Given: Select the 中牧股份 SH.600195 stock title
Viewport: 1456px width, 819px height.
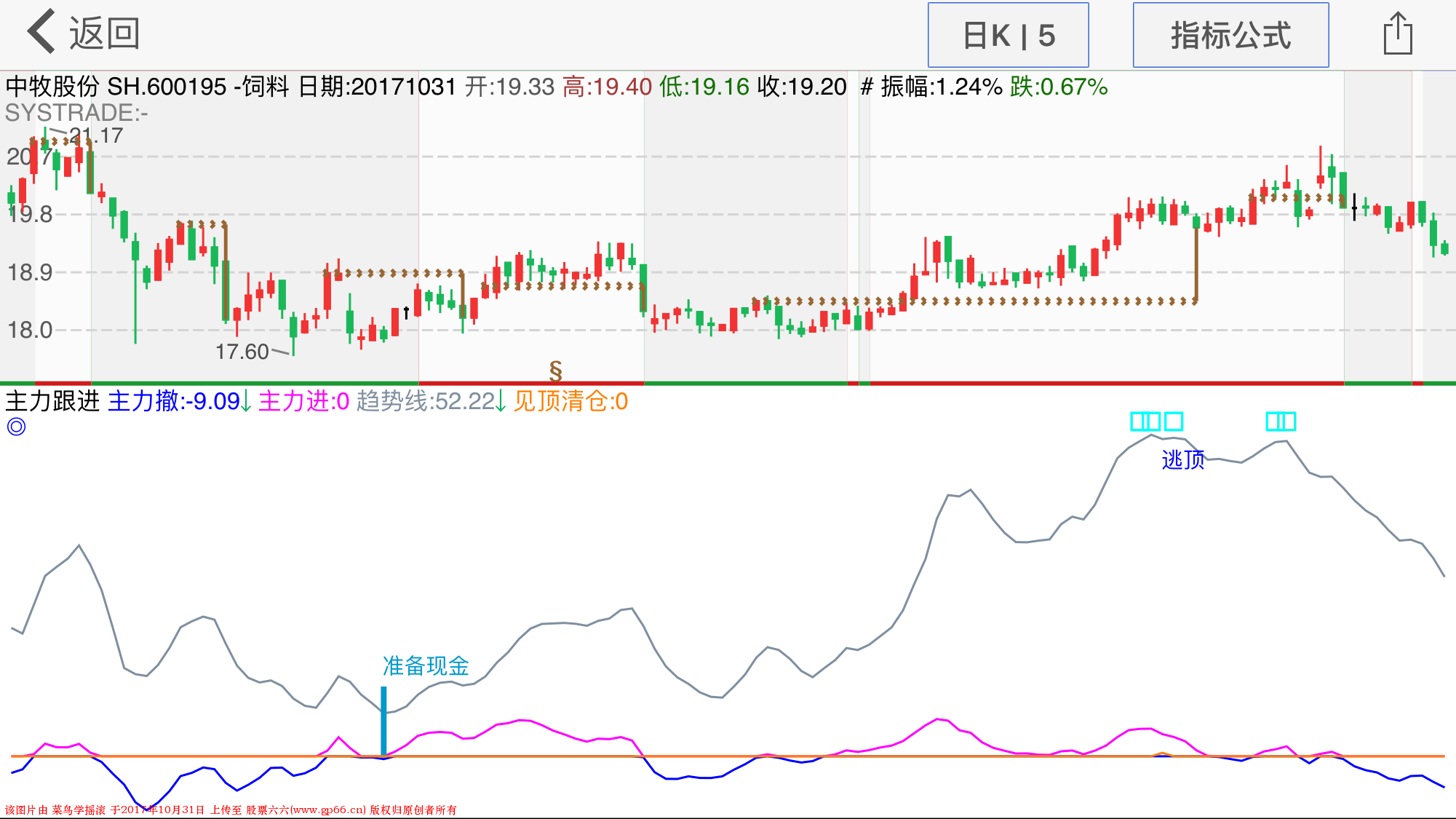Looking at the screenshot, I should [116, 87].
